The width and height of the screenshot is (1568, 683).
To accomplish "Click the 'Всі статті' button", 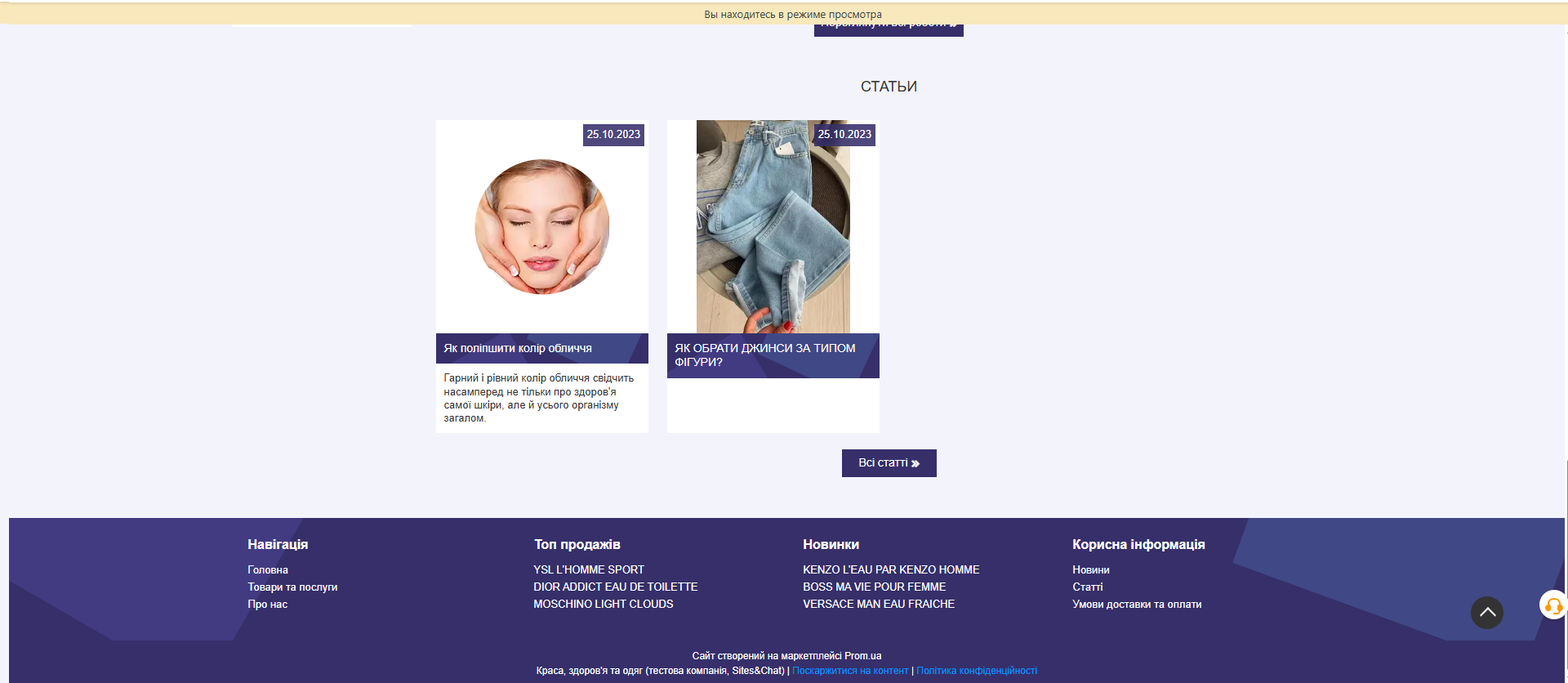I will (x=889, y=463).
